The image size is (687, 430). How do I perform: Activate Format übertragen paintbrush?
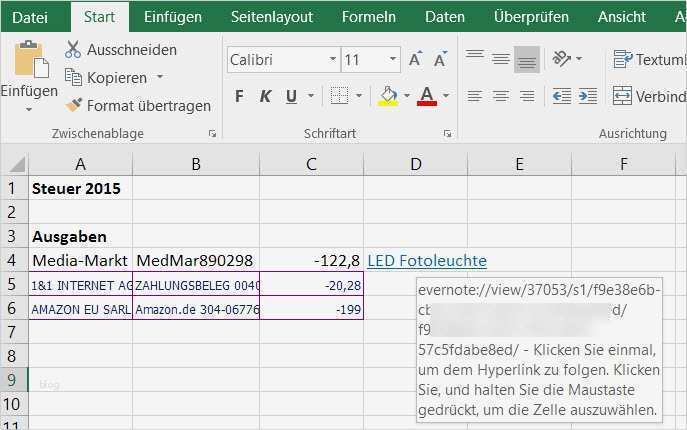(138, 106)
